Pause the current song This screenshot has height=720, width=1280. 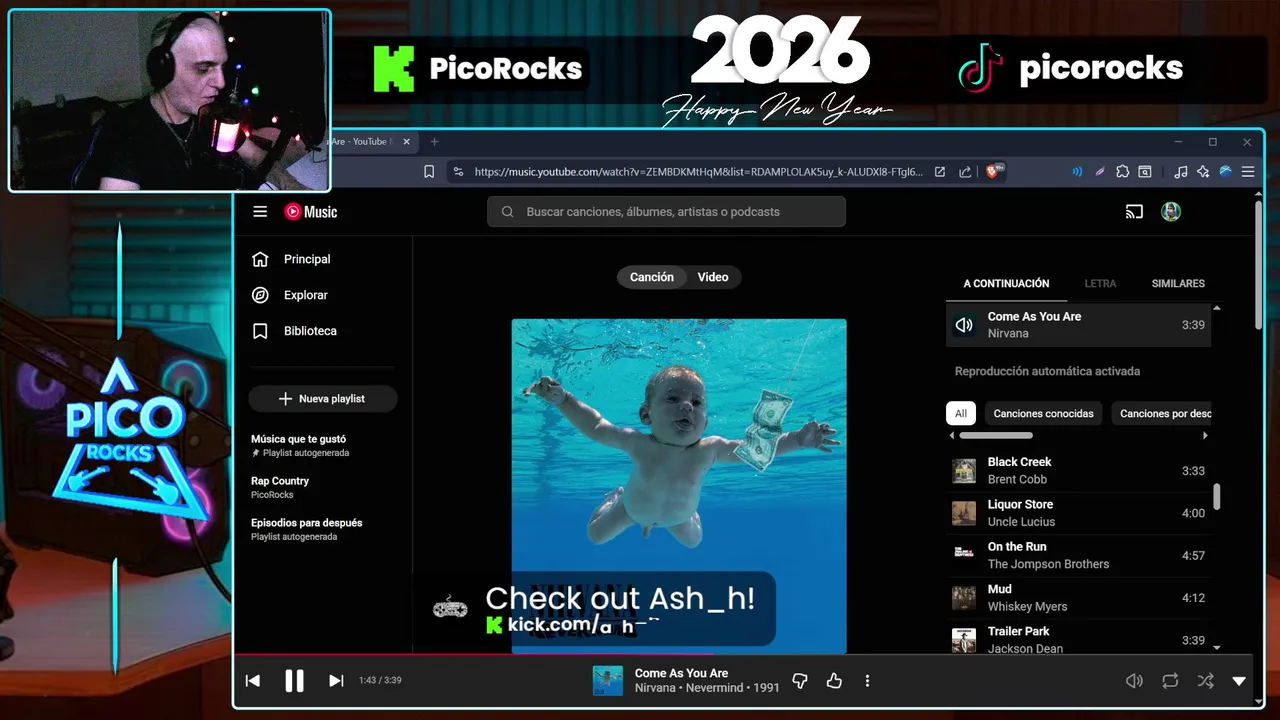coord(294,681)
